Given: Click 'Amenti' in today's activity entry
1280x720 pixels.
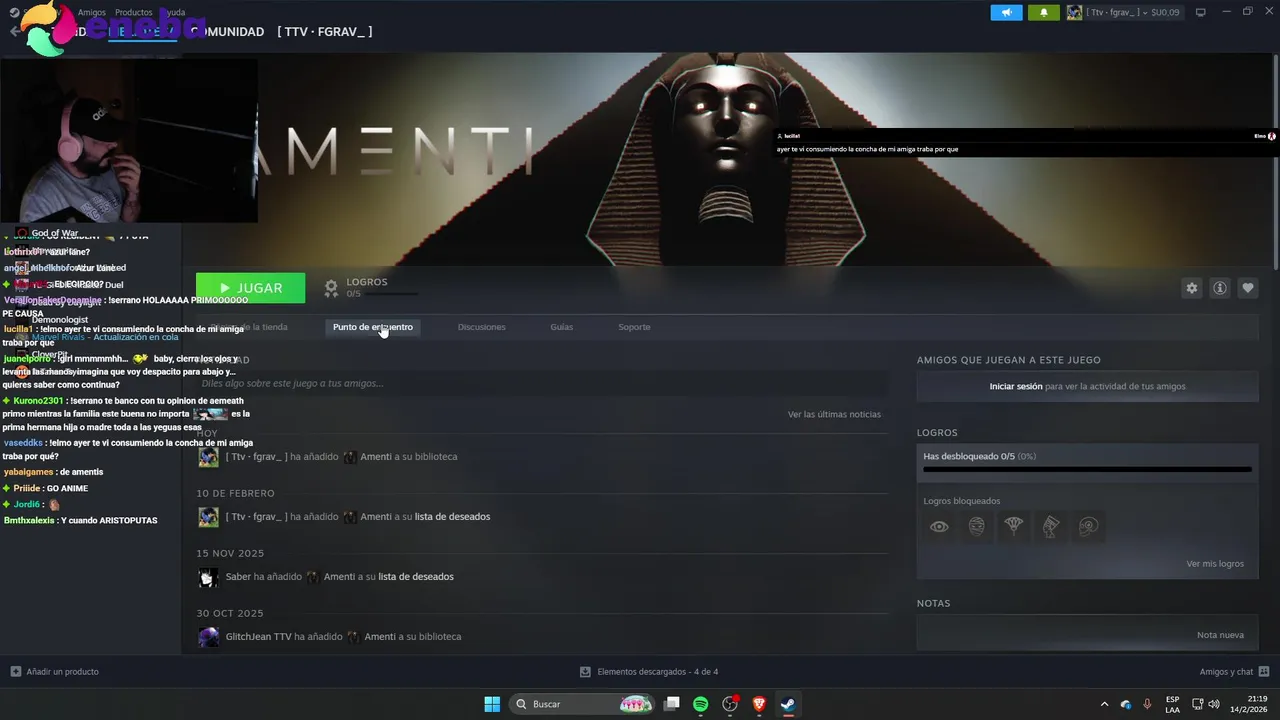Looking at the screenshot, I should click(376, 457).
